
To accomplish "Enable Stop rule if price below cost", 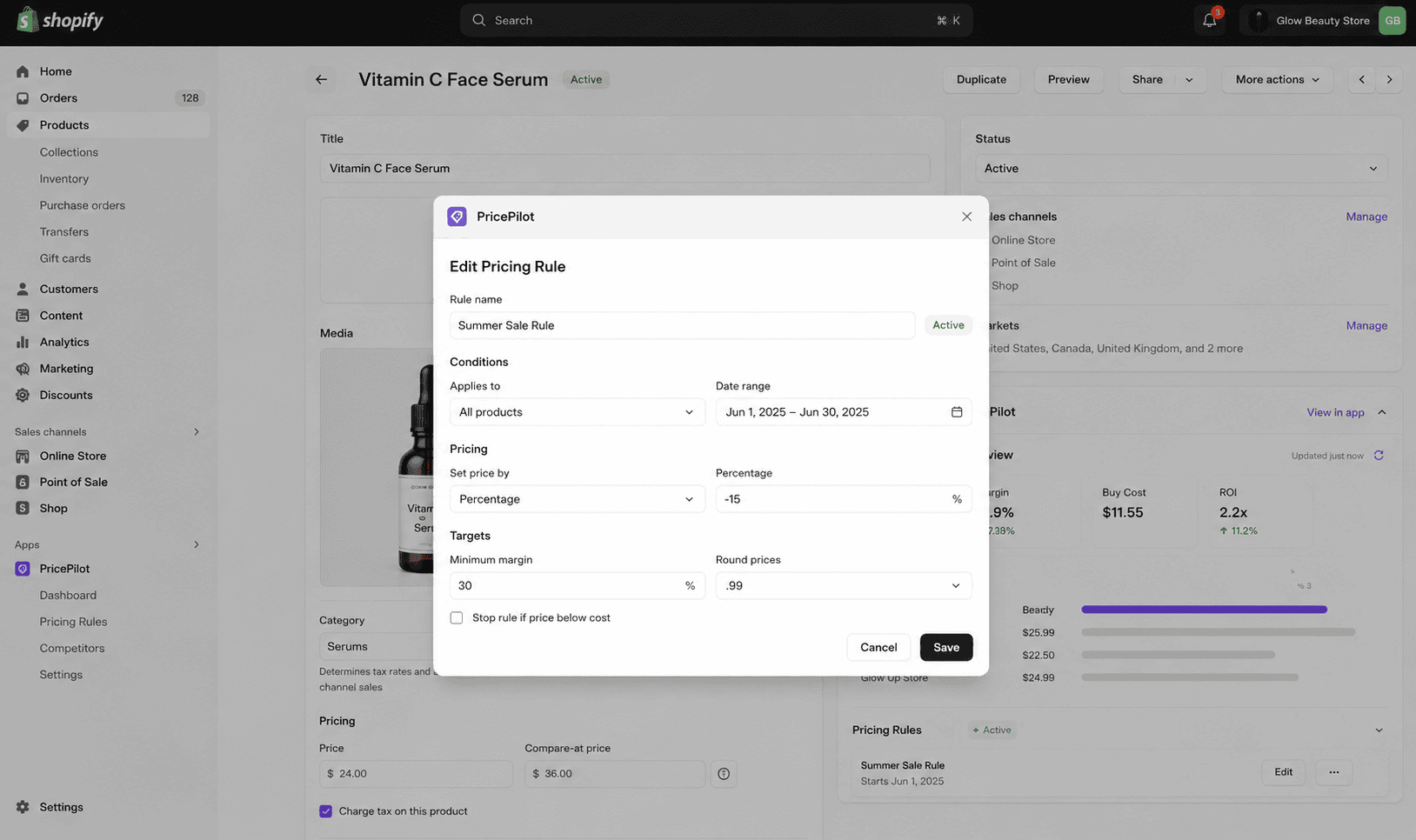I will click(x=457, y=617).
